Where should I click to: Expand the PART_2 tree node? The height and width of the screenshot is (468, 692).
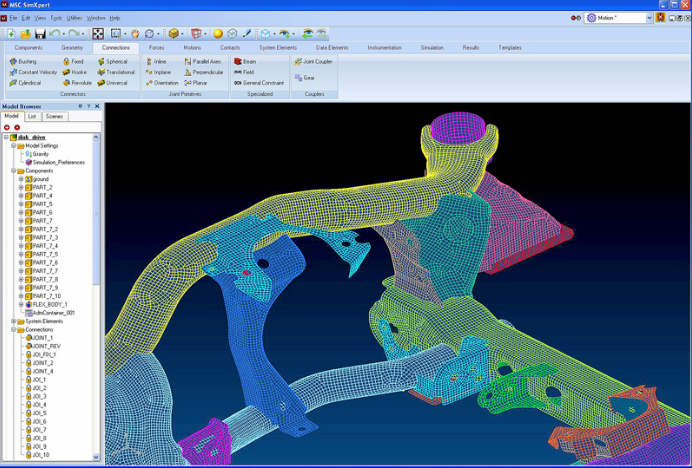pyautogui.click(x=21, y=188)
